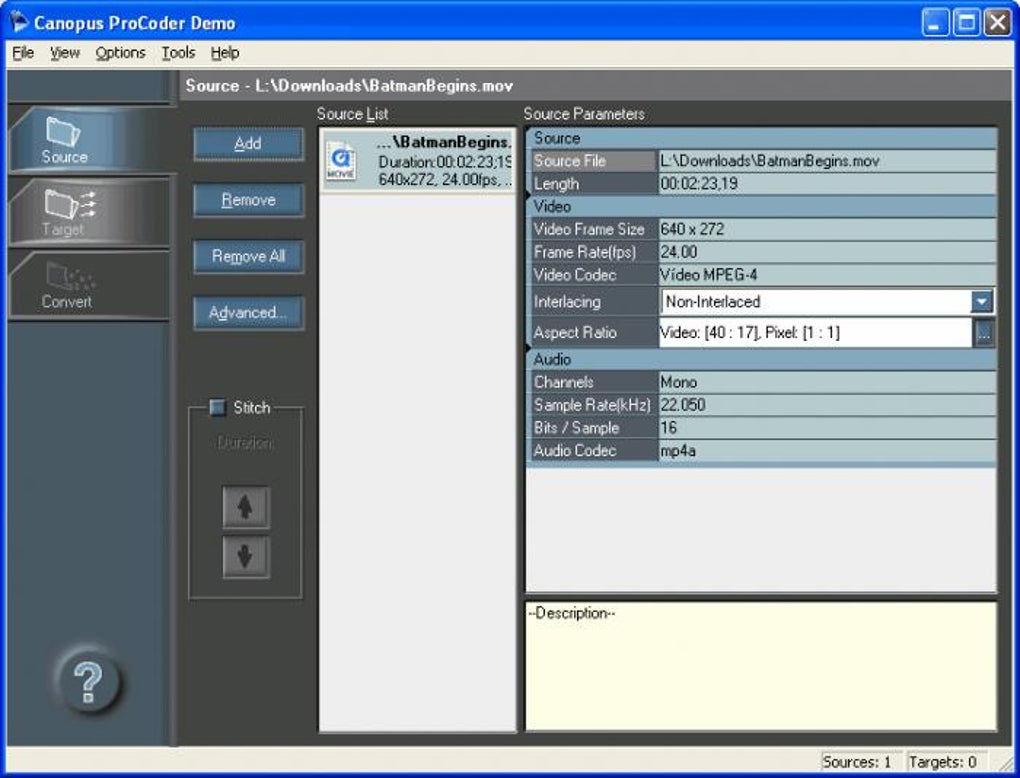Click the Channels value Mono
Viewport: 1020px width, 778px height.
(827, 382)
